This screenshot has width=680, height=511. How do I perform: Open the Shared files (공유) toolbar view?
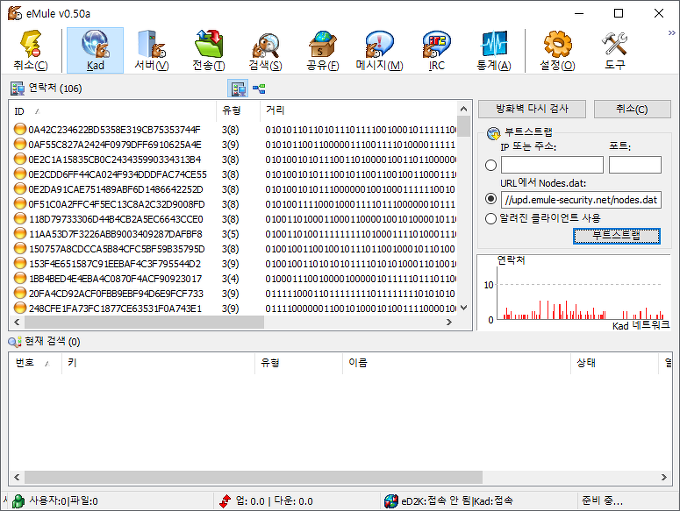(323, 50)
